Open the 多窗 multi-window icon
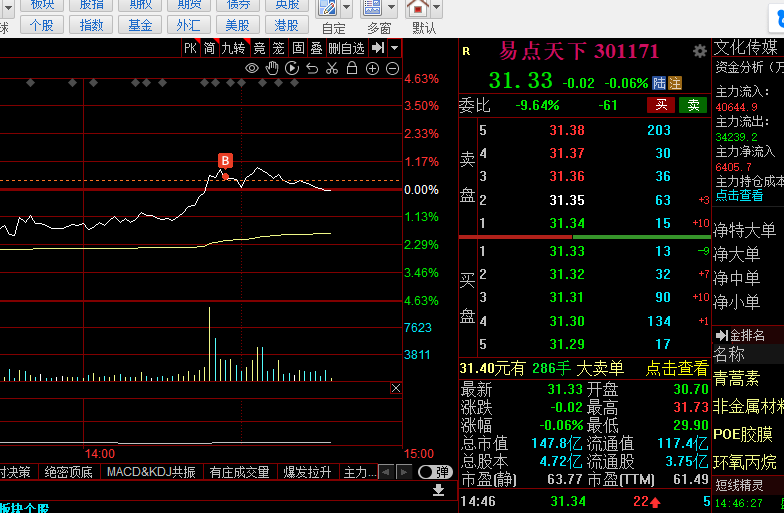 pos(372,8)
